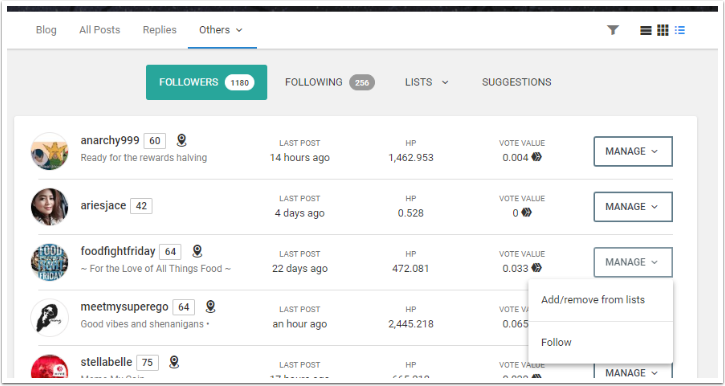Viewport: 725px width, 386px height.
Task: Expand the LISTS dropdown
Action: tap(426, 82)
